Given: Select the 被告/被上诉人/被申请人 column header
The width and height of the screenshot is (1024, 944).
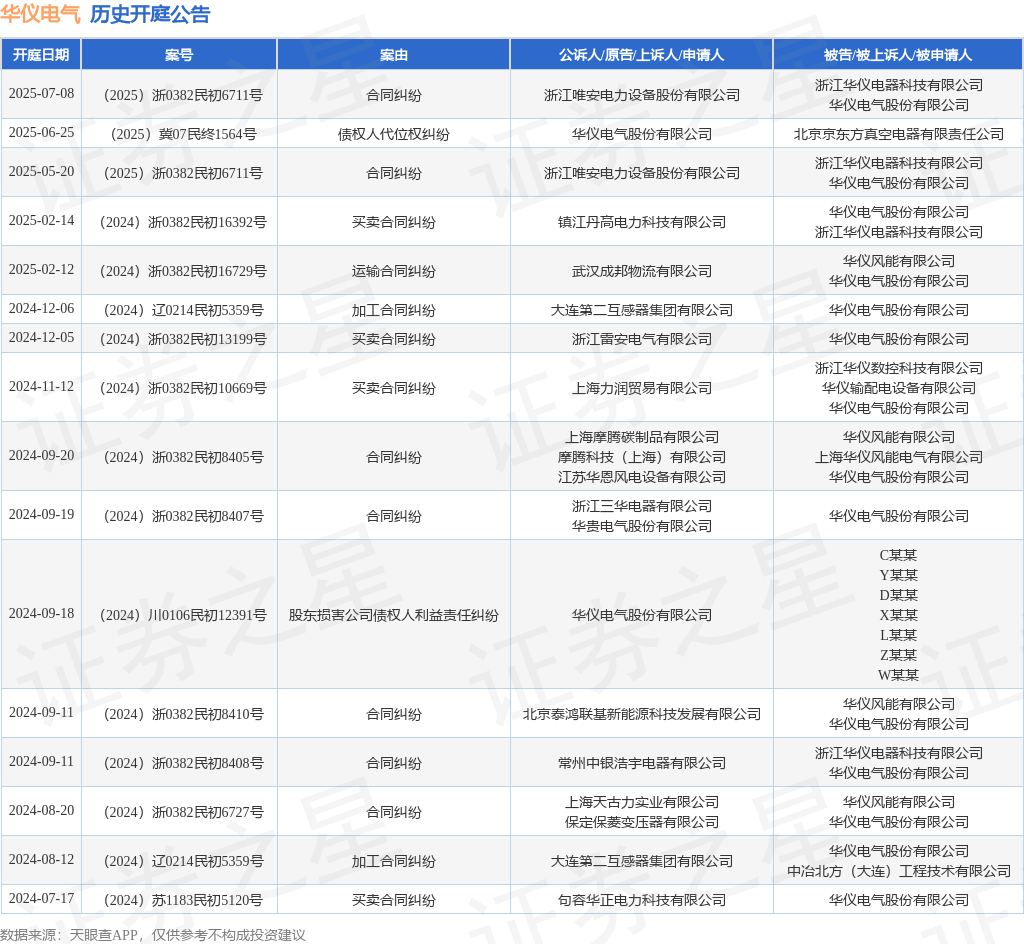Looking at the screenshot, I should coord(899,55).
